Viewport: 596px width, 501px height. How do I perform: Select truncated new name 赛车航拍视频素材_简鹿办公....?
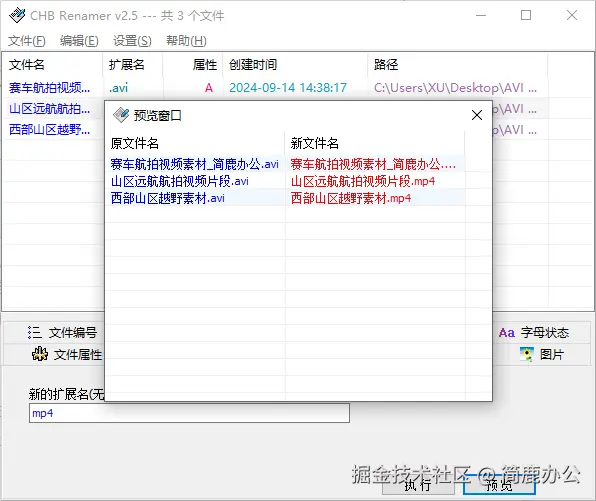click(373, 164)
